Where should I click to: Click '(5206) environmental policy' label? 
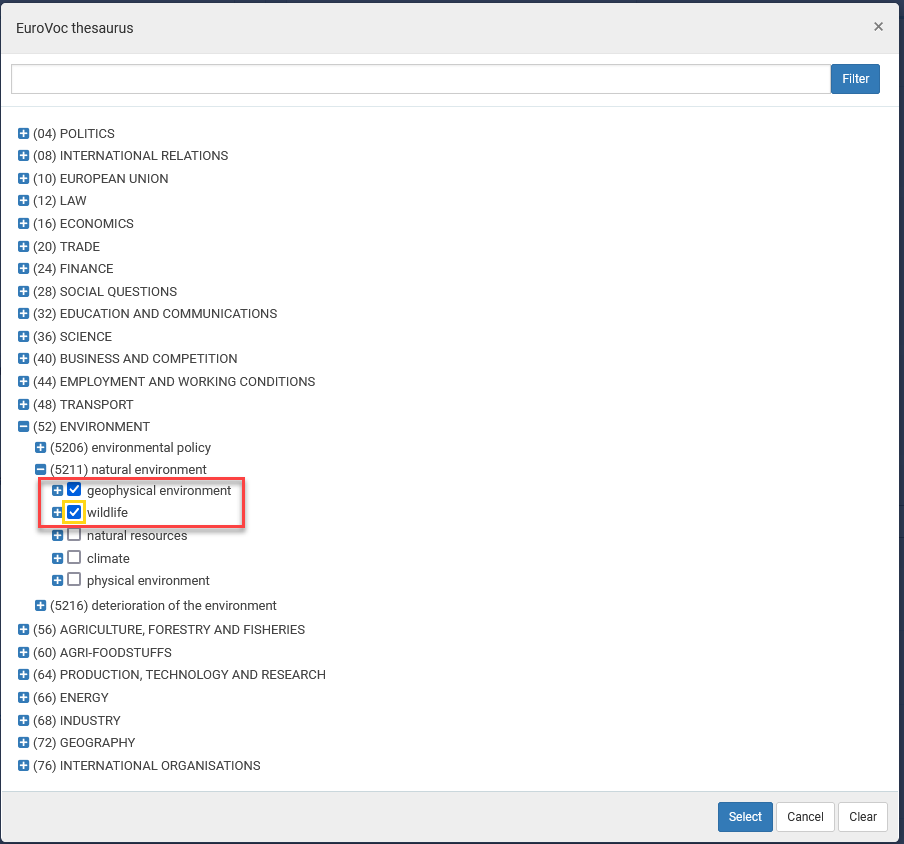(130, 447)
